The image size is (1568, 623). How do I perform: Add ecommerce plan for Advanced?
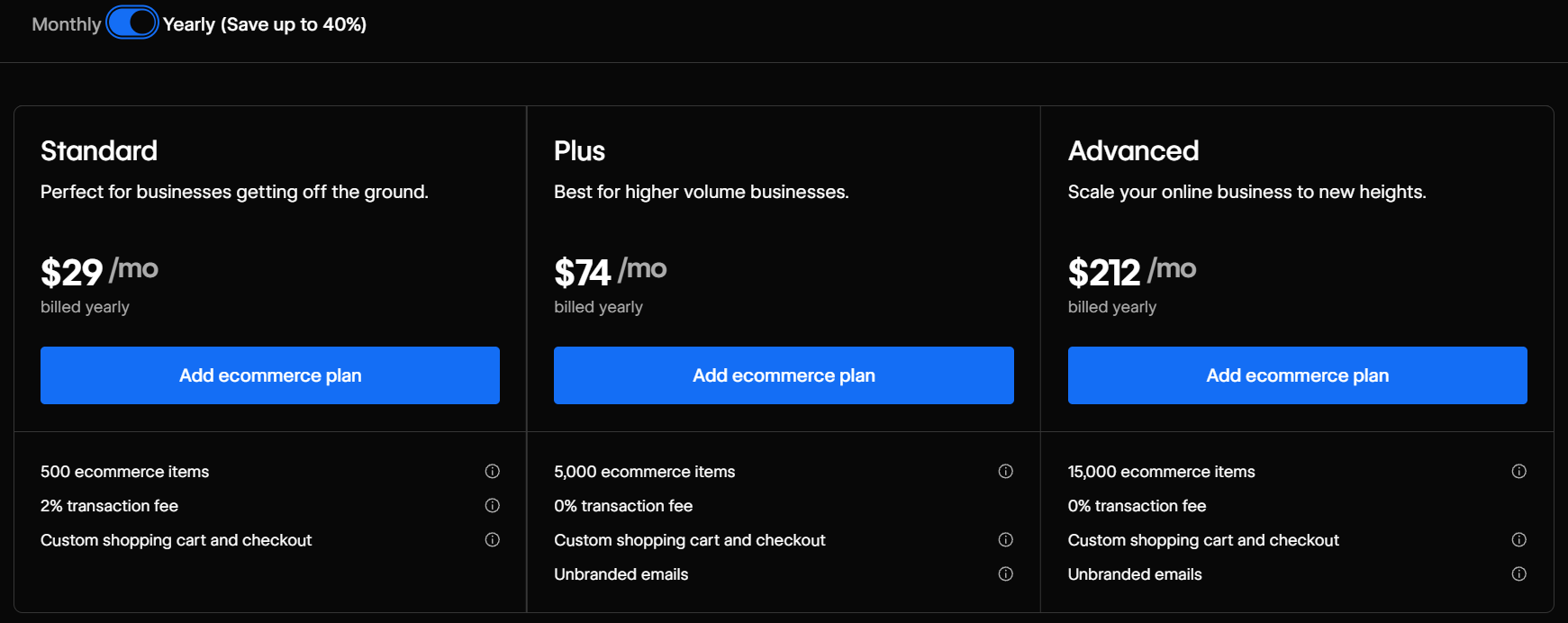point(1298,375)
